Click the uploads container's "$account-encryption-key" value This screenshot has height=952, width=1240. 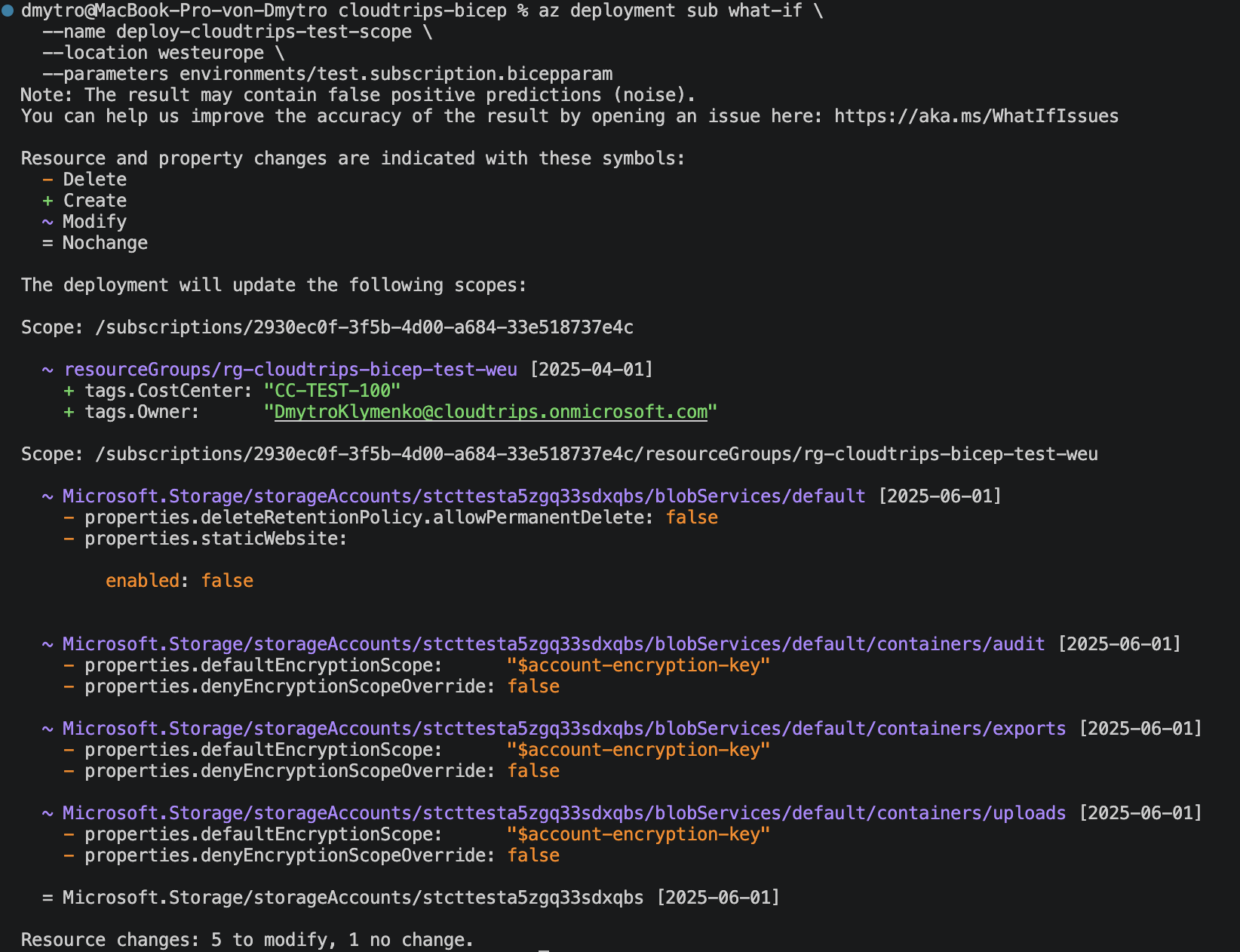(x=638, y=834)
